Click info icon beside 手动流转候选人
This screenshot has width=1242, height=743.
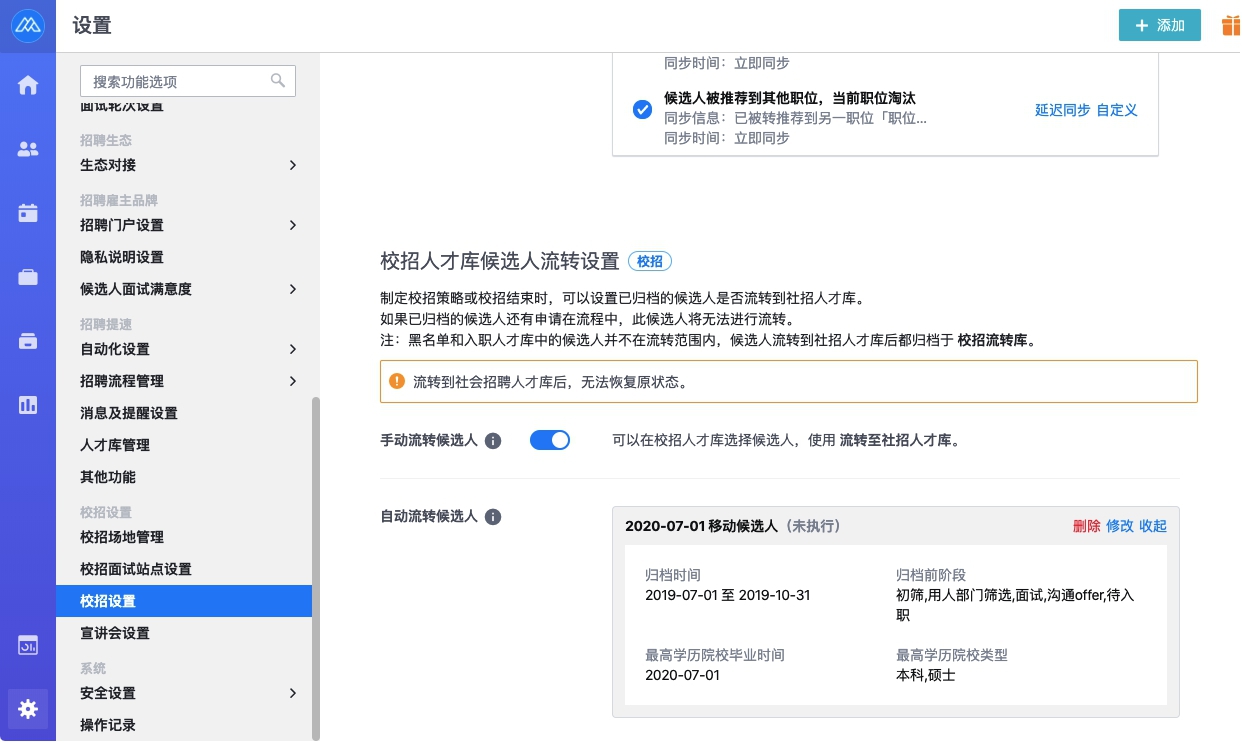[493, 441]
